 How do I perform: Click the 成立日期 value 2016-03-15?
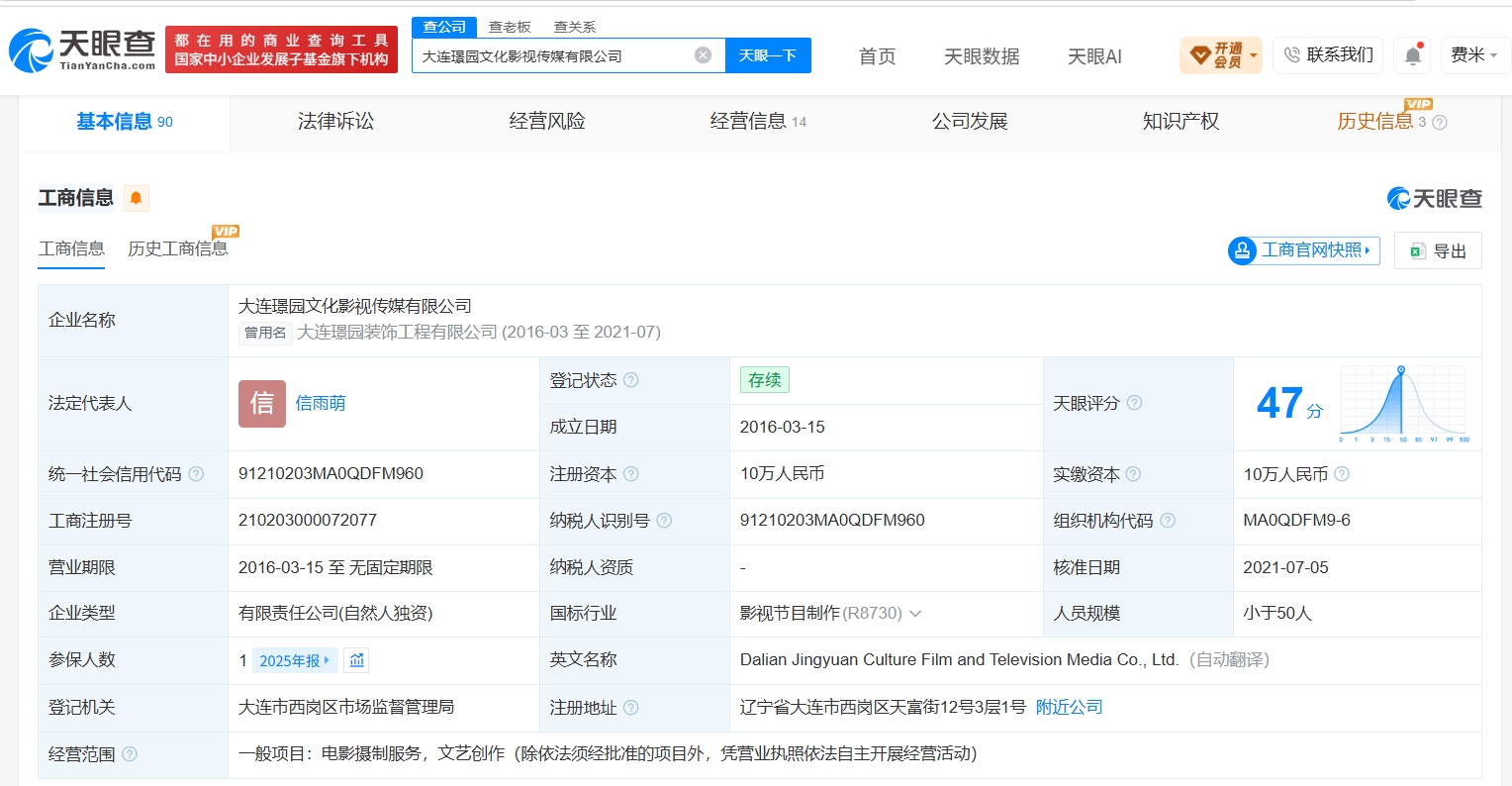click(783, 428)
